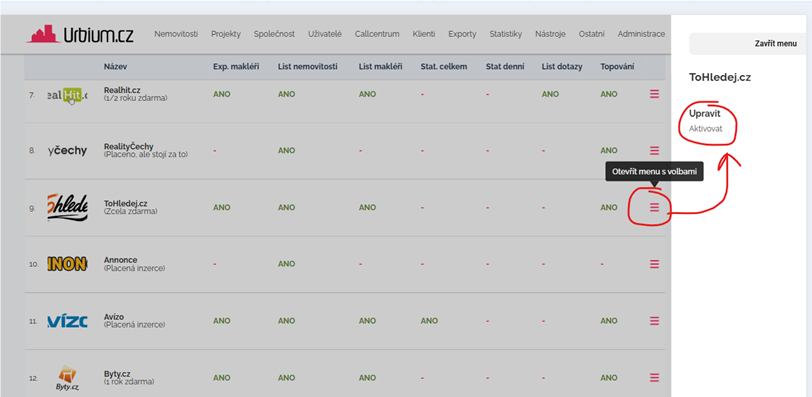Click ANO under List nemovitosti for RealityČechy
812x397 pixels.
pos(287,151)
